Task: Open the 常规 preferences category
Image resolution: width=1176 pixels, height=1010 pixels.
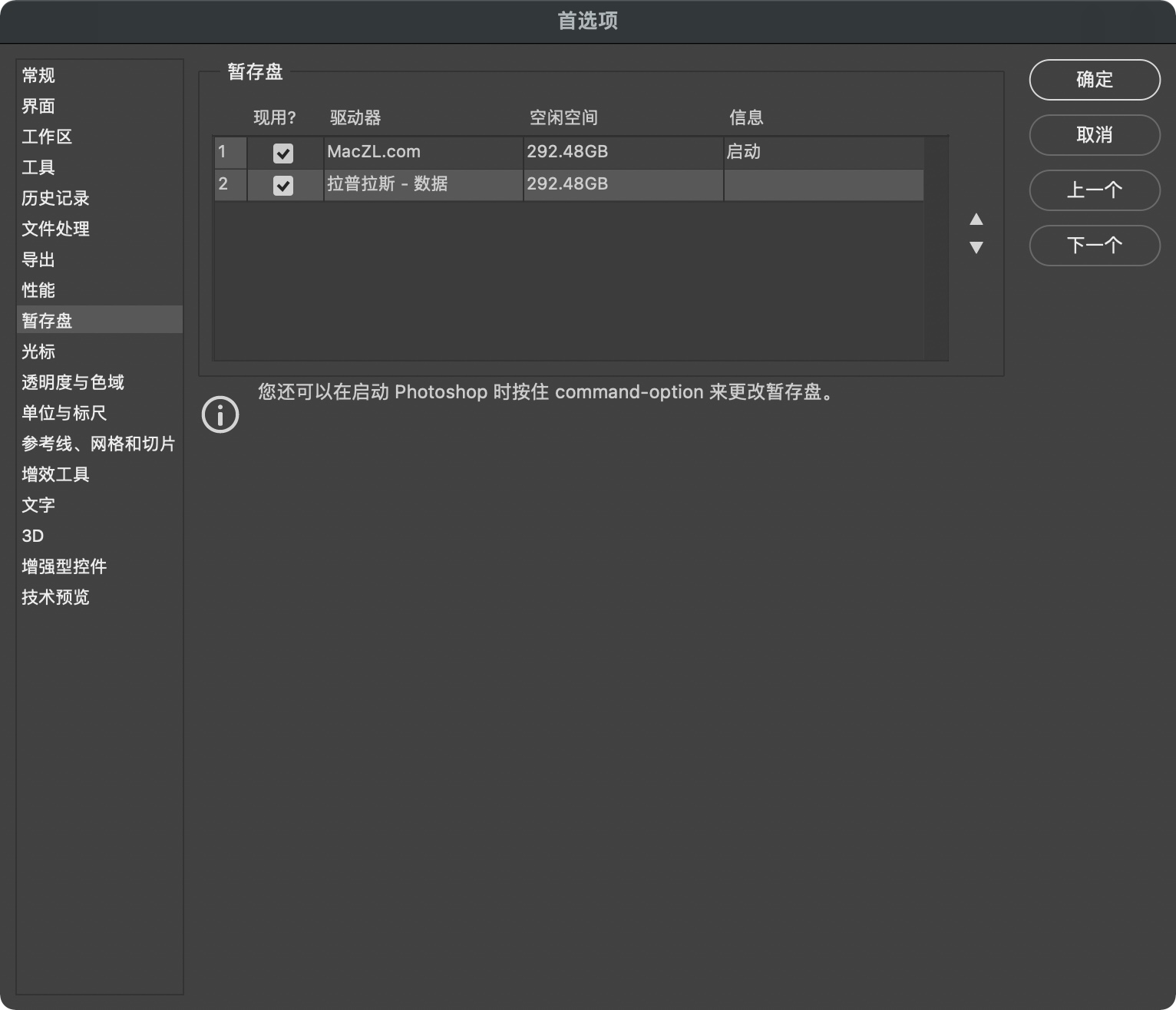Action: (x=38, y=75)
